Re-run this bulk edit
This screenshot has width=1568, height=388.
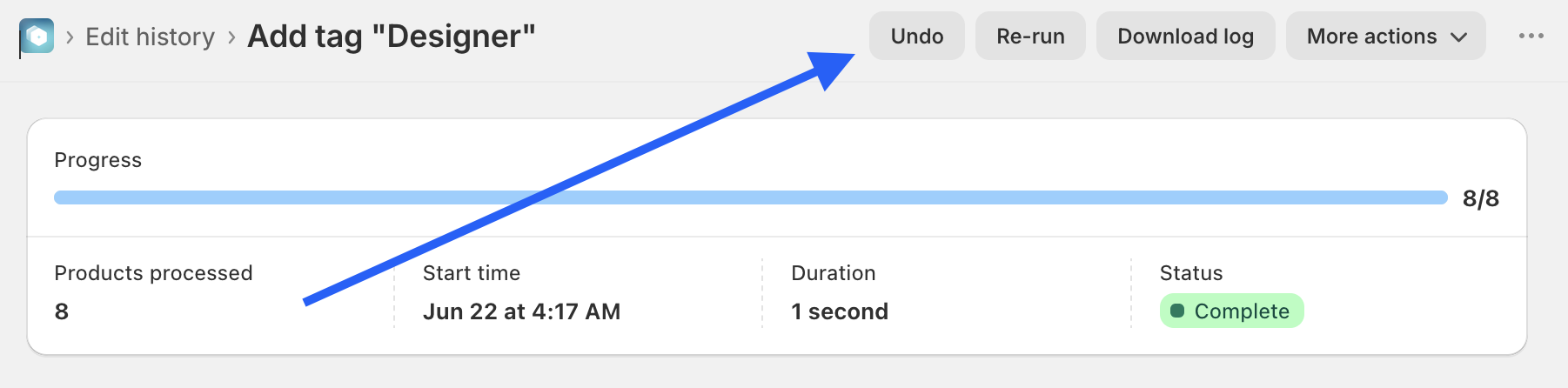tap(1030, 36)
